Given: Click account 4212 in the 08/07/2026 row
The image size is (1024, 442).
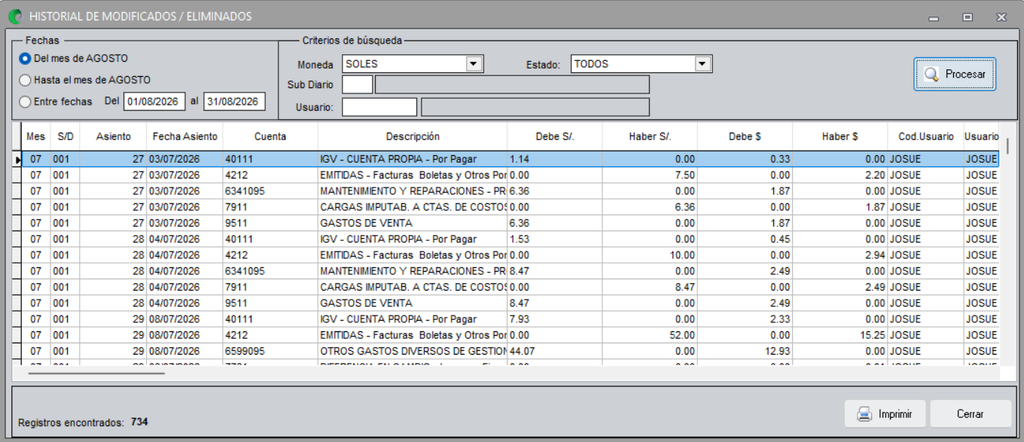Looking at the screenshot, I should point(270,336).
